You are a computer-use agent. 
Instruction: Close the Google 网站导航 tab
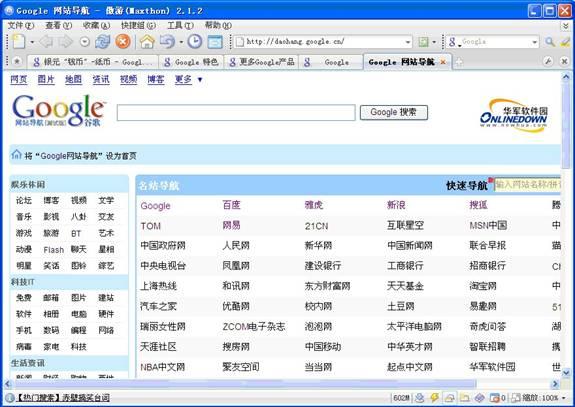[x=443, y=62]
